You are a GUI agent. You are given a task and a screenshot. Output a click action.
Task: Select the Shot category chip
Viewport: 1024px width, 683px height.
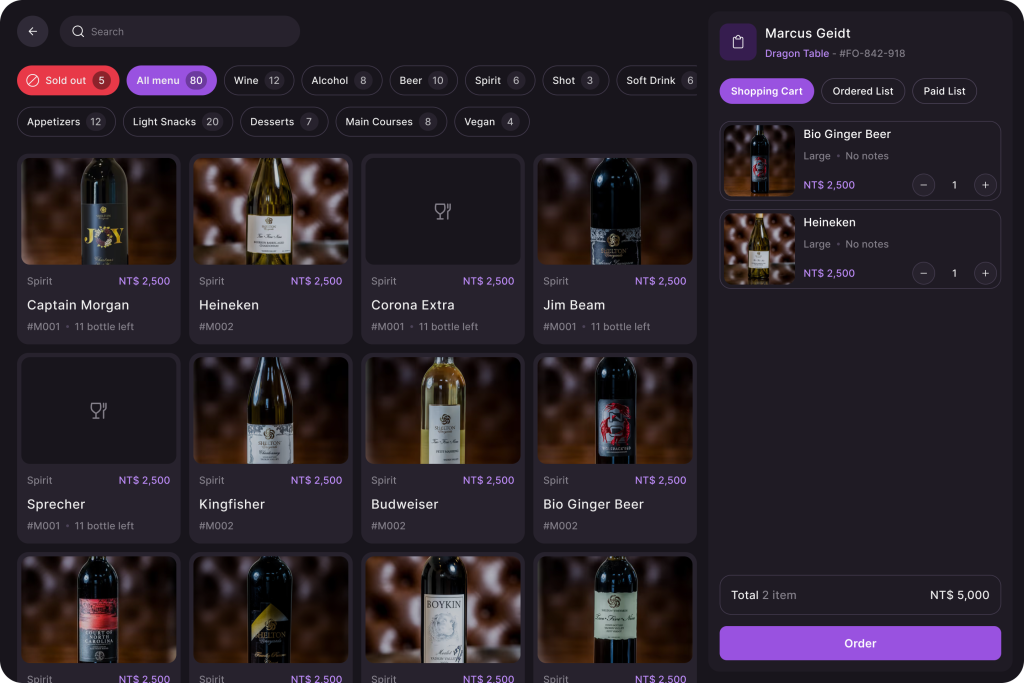(575, 80)
